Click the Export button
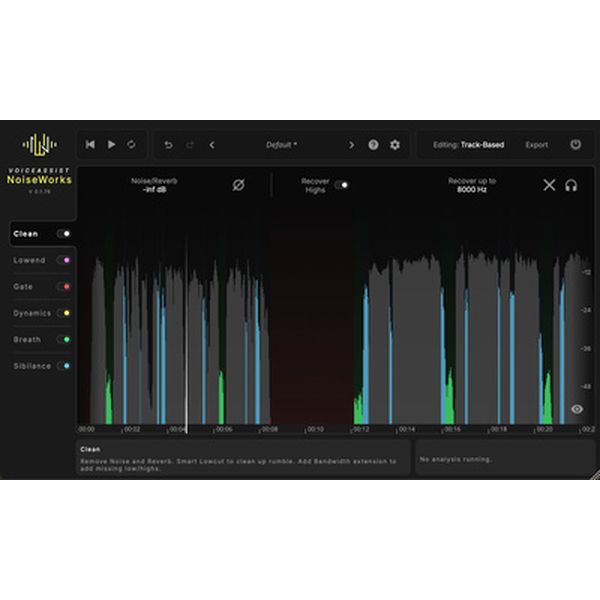This screenshot has height=600, width=600. click(537, 145)
